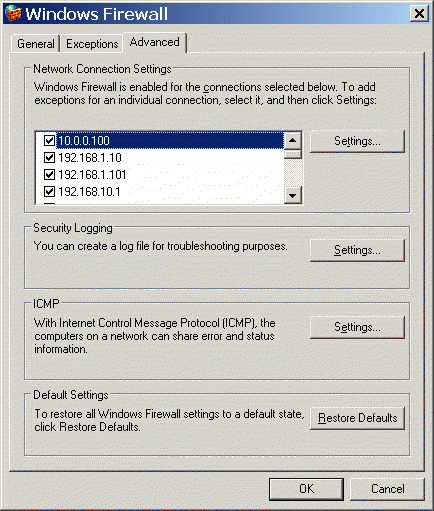
Task: Click the Cancel button
Action: [388, 489]
